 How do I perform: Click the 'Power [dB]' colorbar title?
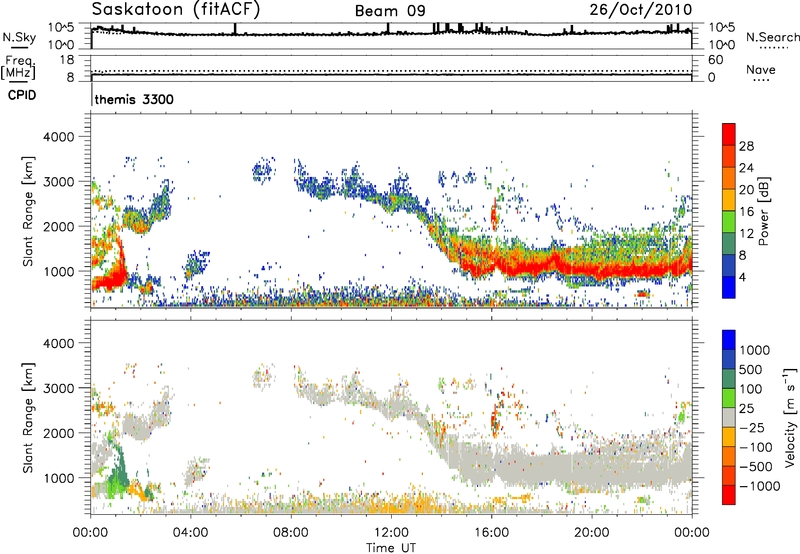[763, 211]
